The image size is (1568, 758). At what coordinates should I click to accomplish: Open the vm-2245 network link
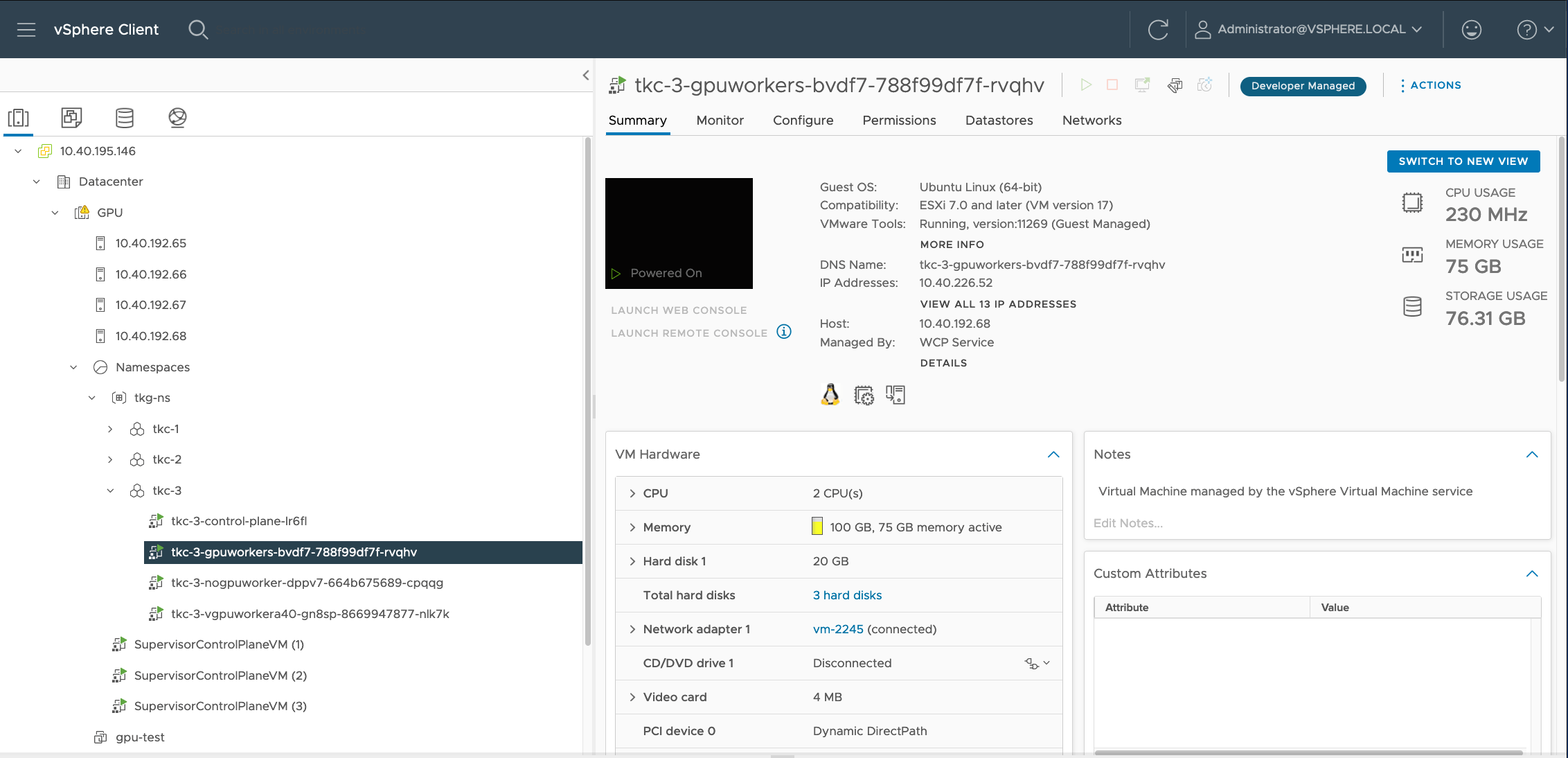[838, 629]
